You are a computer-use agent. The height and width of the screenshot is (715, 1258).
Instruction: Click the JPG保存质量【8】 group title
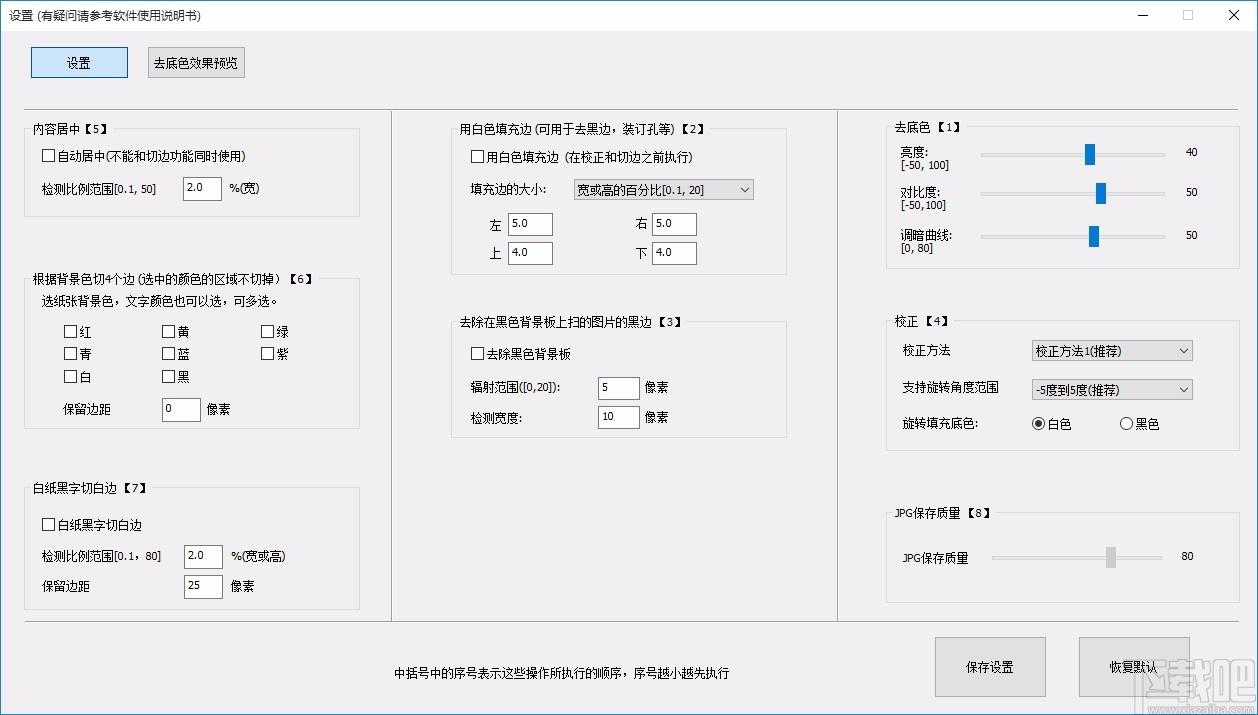tap(943, 513)
